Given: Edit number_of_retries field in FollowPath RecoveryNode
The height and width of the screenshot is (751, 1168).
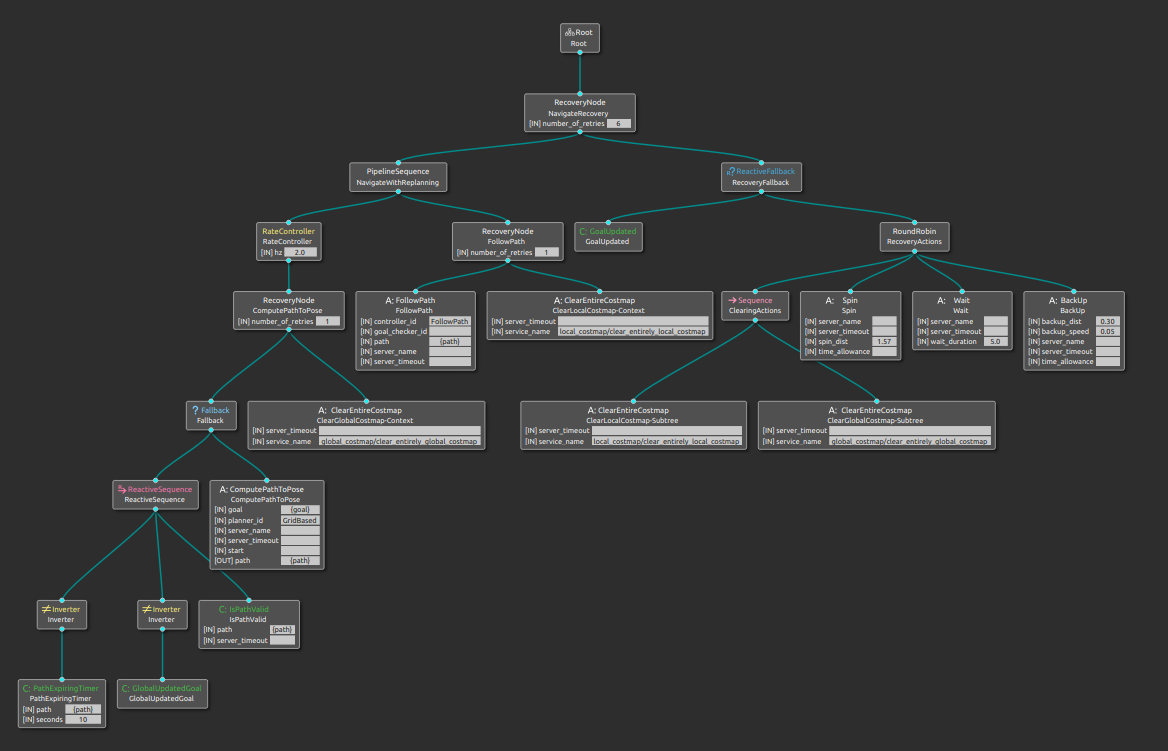Looking at the screenshot, I should (547, 253).
